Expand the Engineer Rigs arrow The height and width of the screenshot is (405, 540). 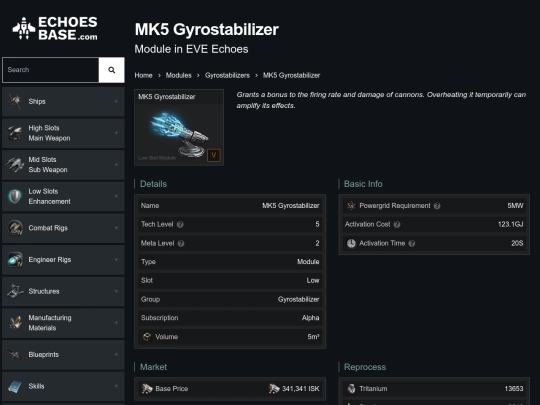pyautogui.click(x=116, y=260)
